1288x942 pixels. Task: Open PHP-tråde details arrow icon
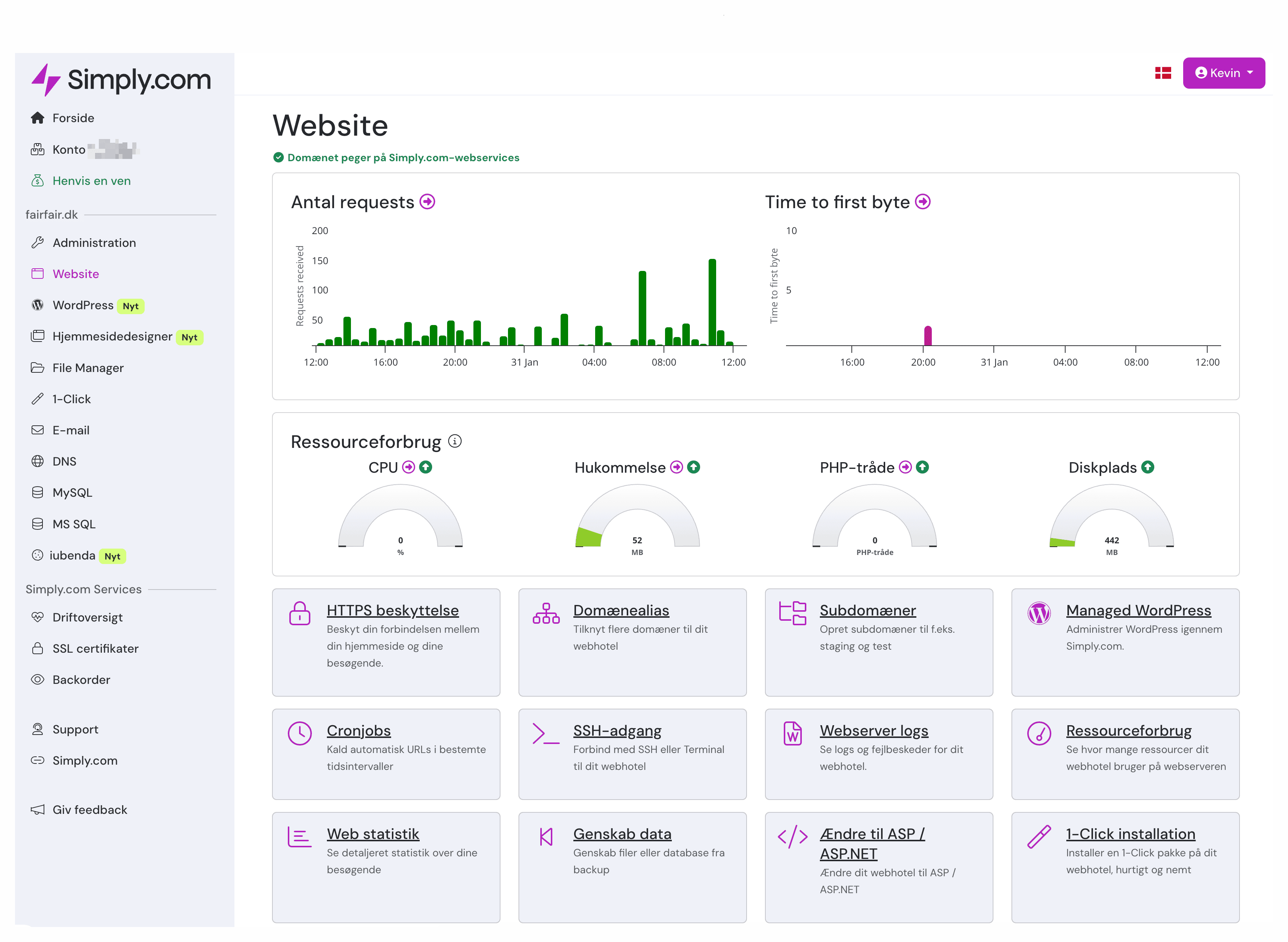(905, 467)
